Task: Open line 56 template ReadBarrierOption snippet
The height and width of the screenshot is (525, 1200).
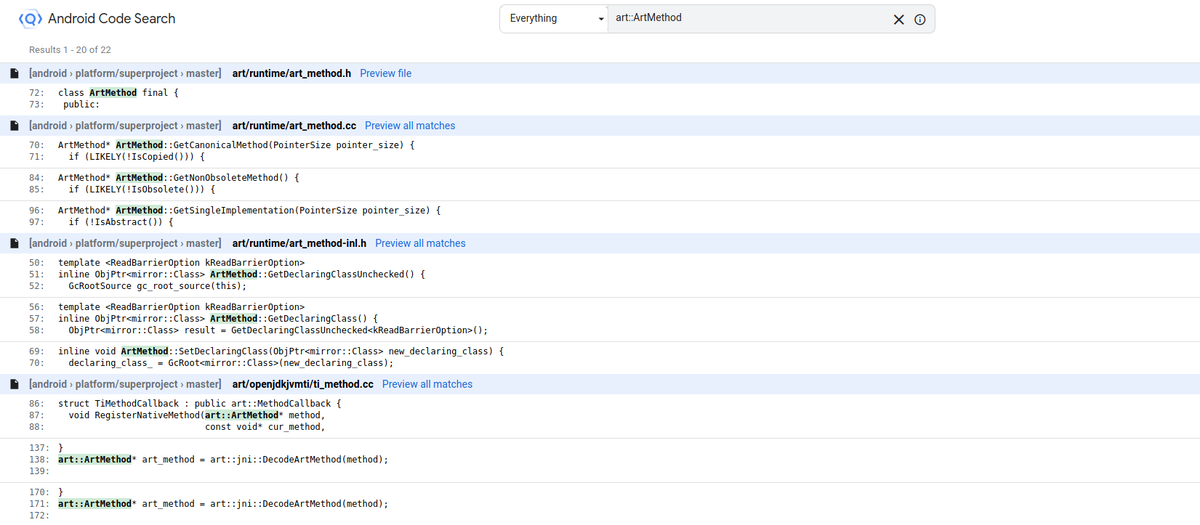Action: pos(180,306)
